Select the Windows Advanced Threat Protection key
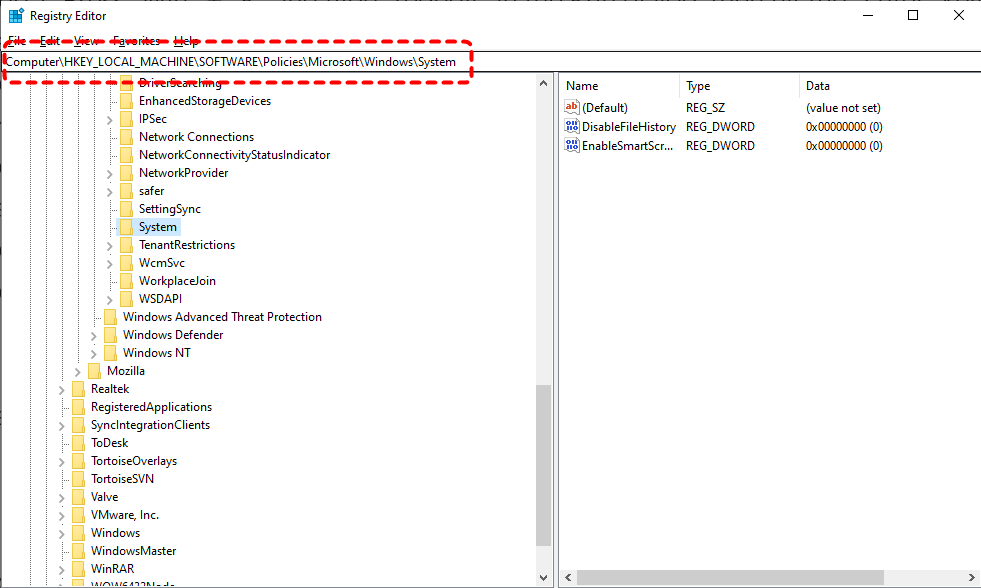981x588 pixels. [222, 317]
